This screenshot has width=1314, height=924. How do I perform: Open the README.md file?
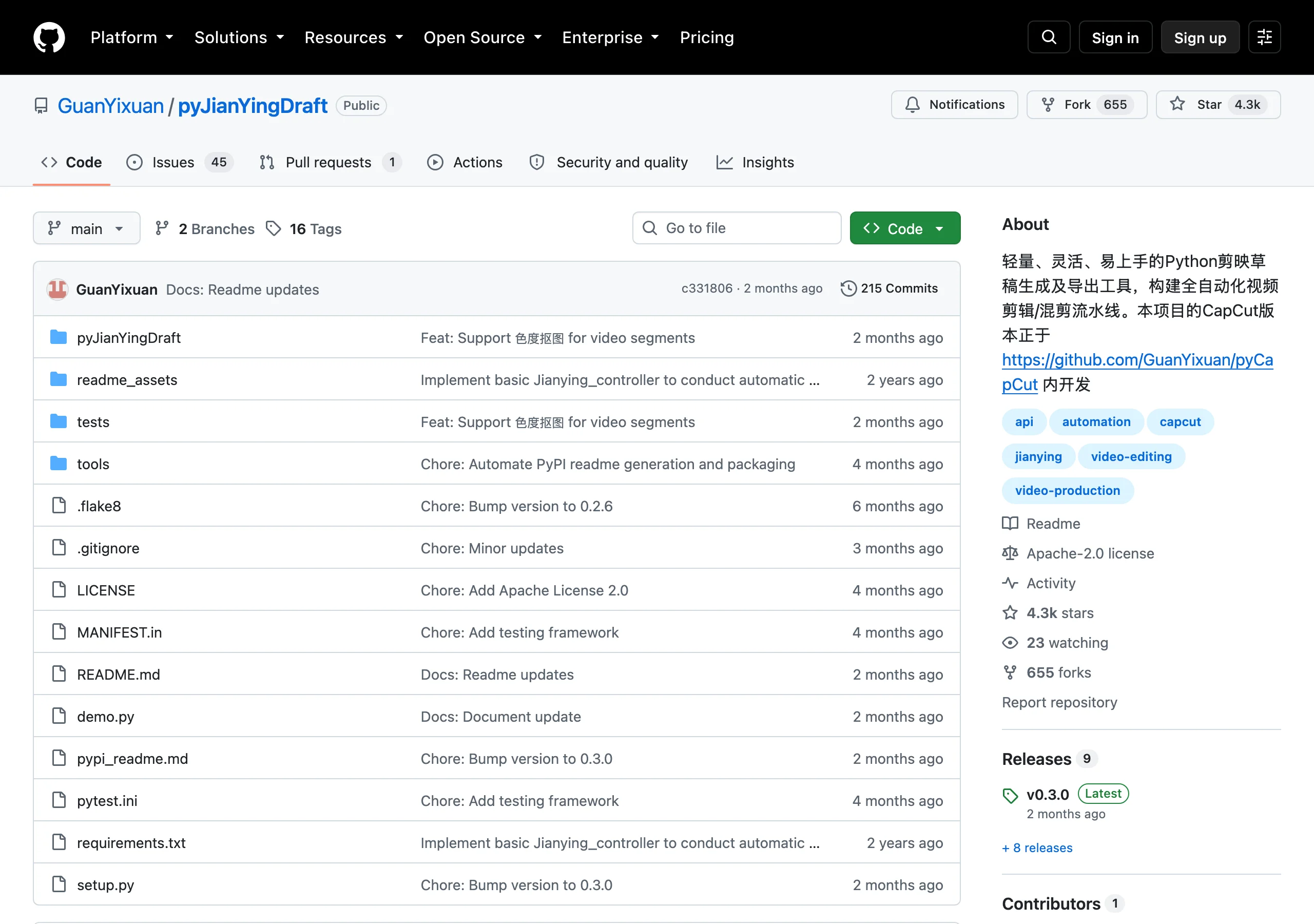pos(119,675)
